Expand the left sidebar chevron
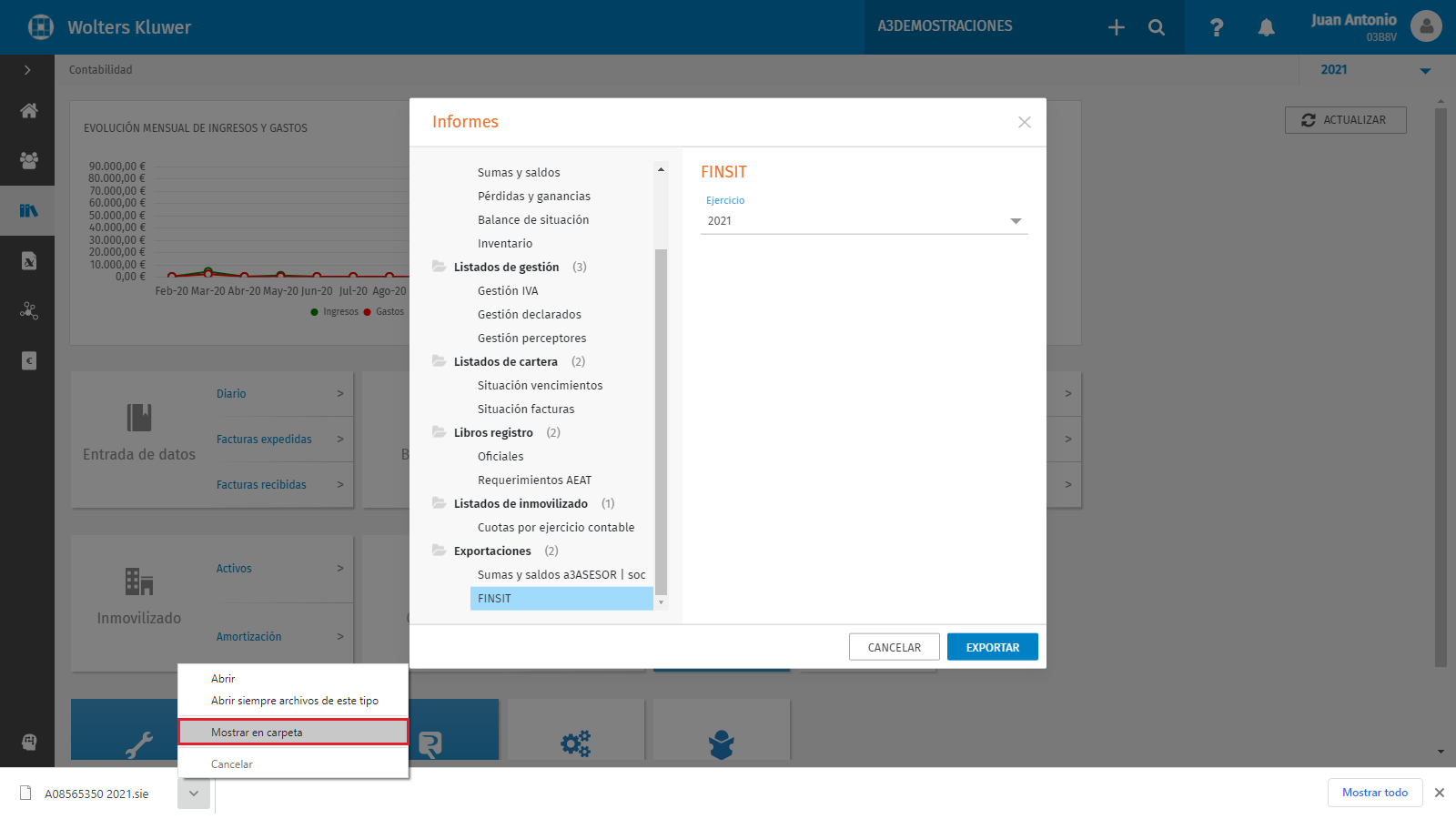The image size is (1456, 819). 27,70
